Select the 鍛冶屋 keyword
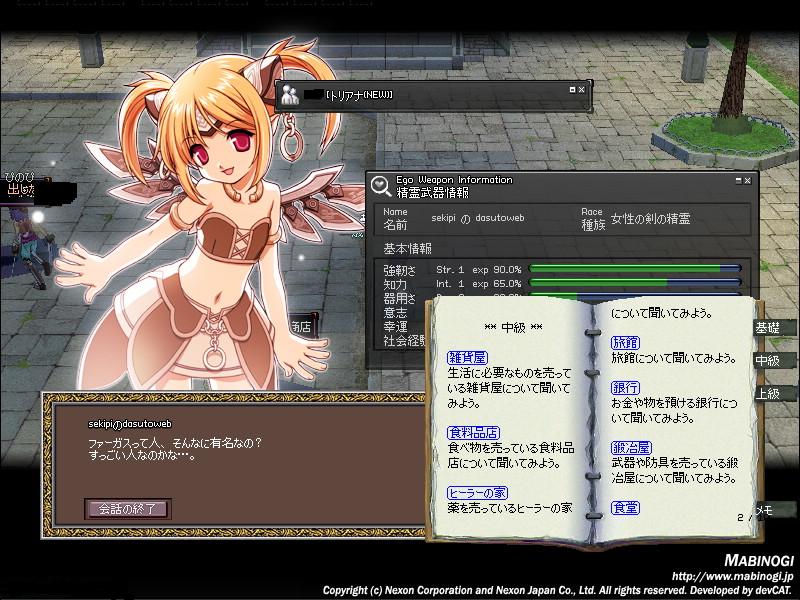Image resolution: width=800 pixels, height=600 pixels. tap(632, 448)
